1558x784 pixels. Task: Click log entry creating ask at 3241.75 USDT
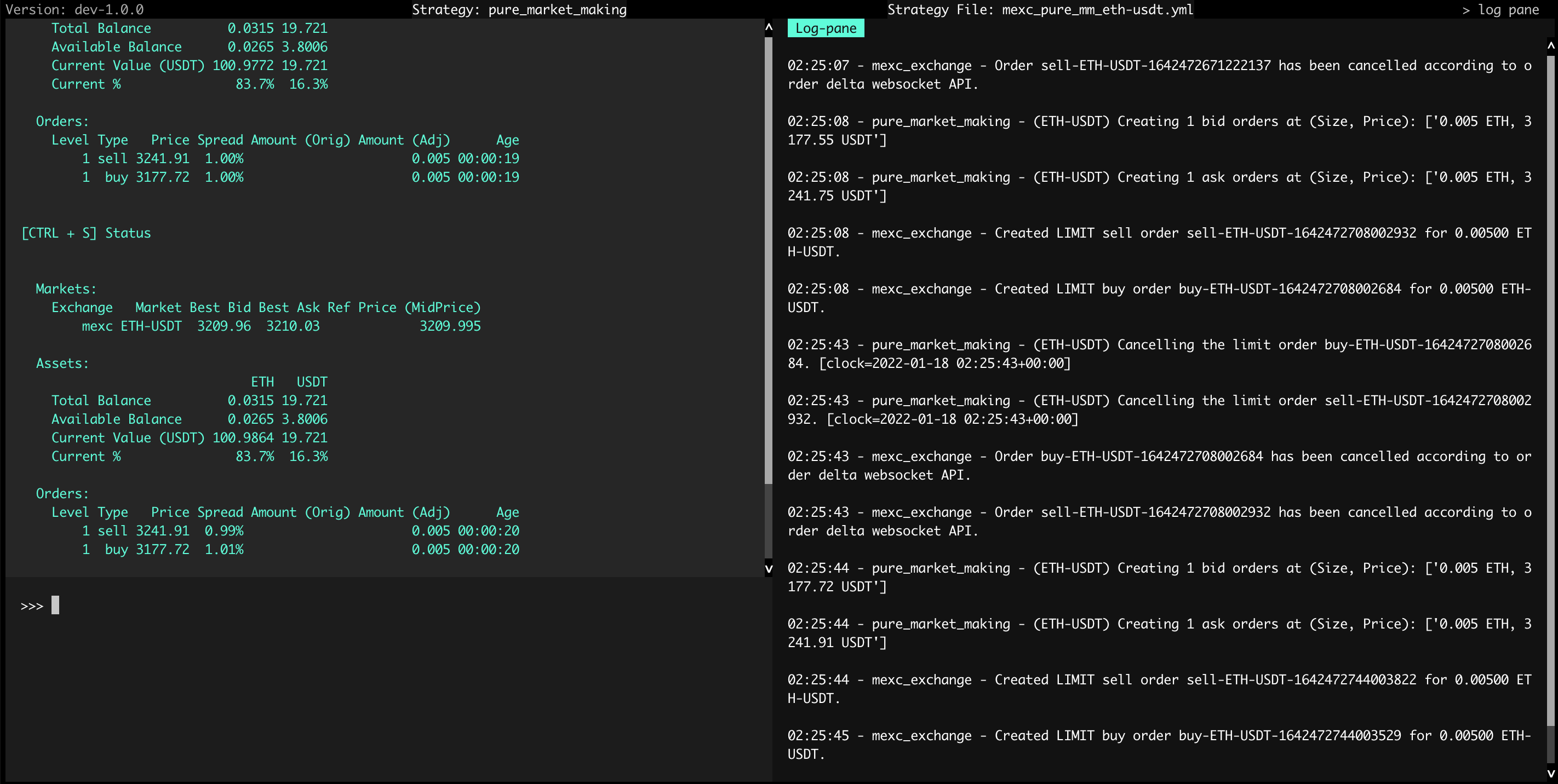click(1159, 186)
